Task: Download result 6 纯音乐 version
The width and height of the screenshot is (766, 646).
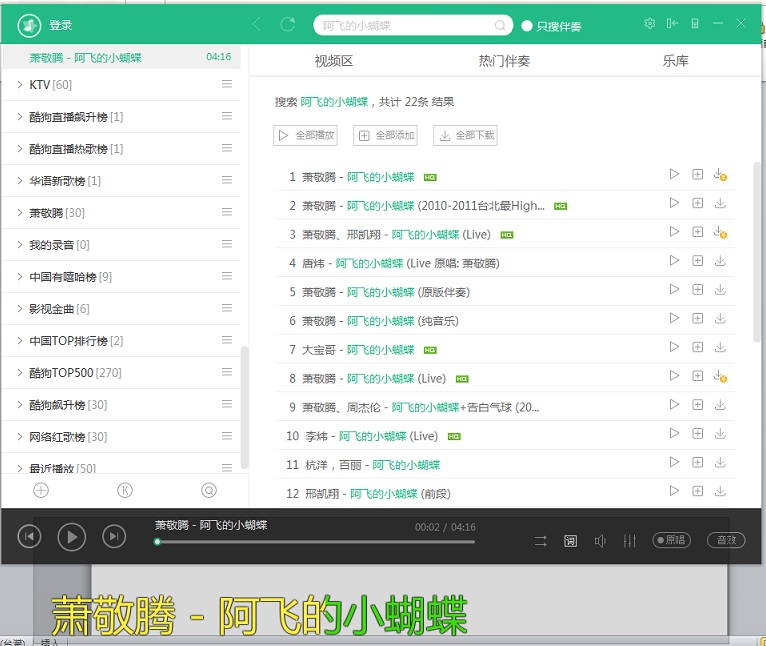Action: coord(720,319)
